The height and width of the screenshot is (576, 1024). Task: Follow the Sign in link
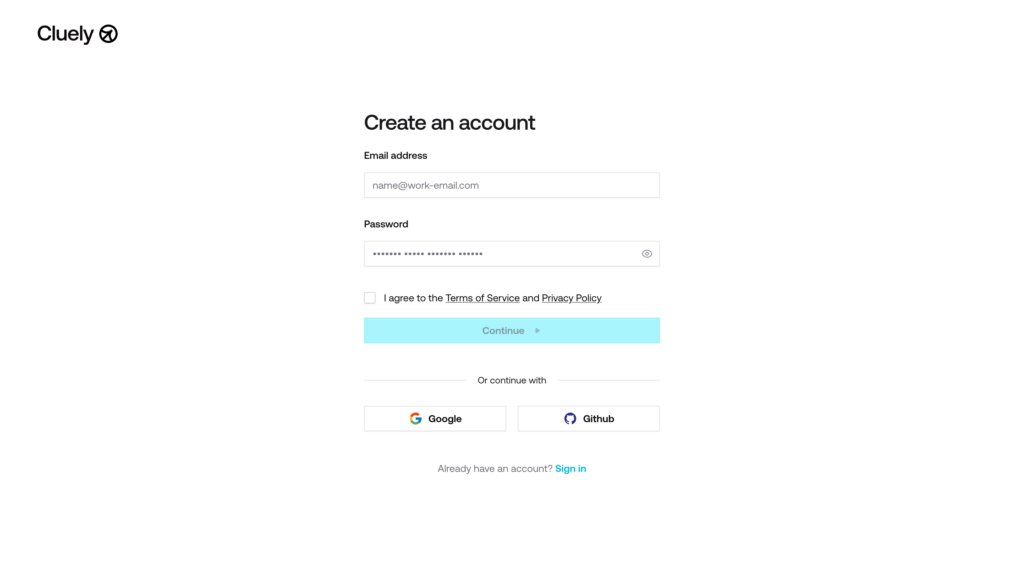(571, 468)
